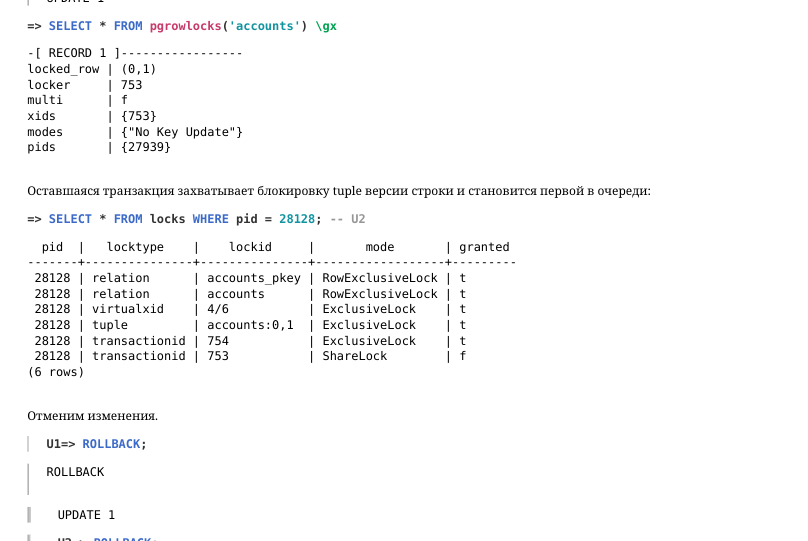The image size is (808, 541).
Task: Click the pid column header
Action: (52, 247)
